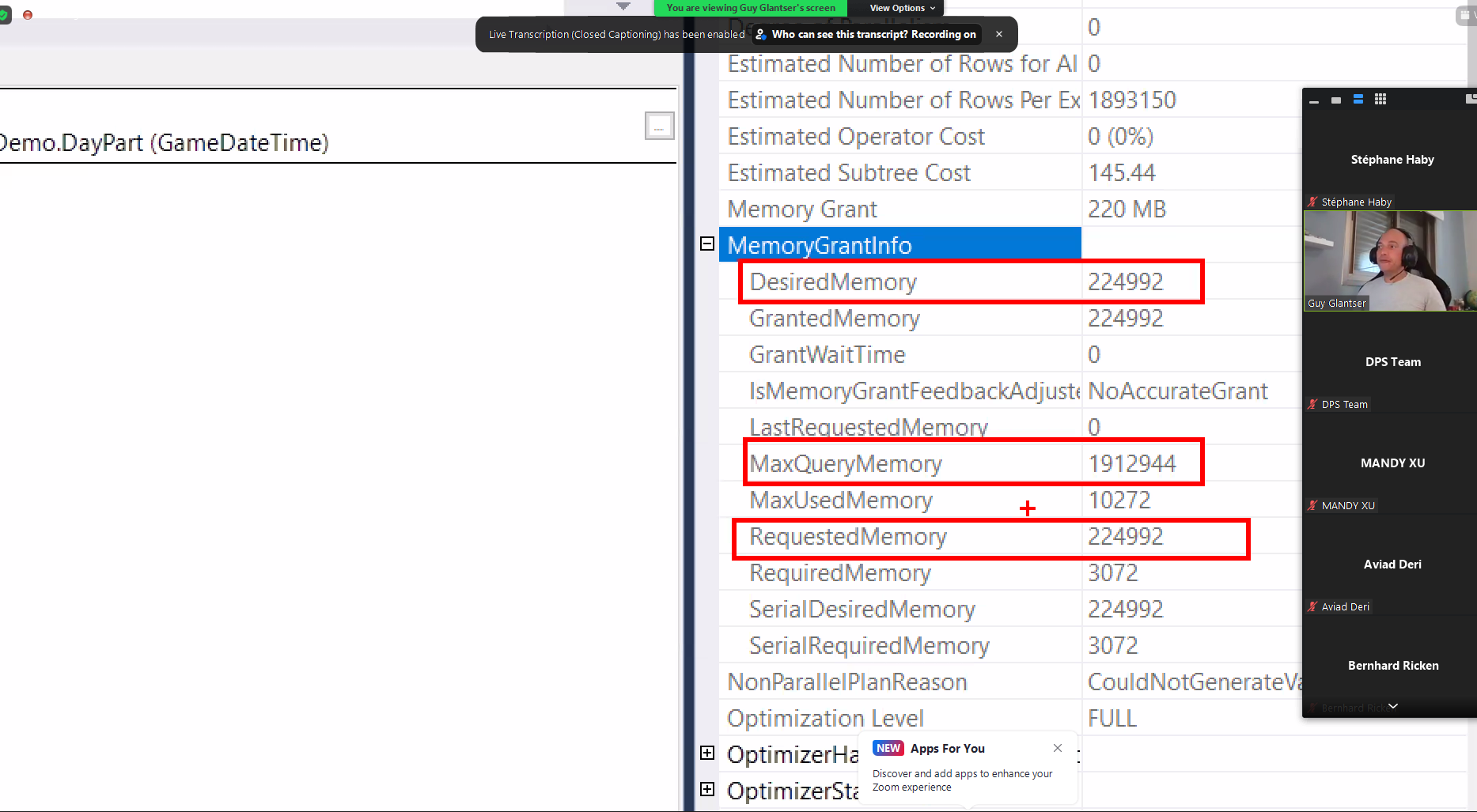The height and width of the screenshot is (812, 1477).
Task: Switch the video panel to thumbnail strip view
Action: [1358, 100]
